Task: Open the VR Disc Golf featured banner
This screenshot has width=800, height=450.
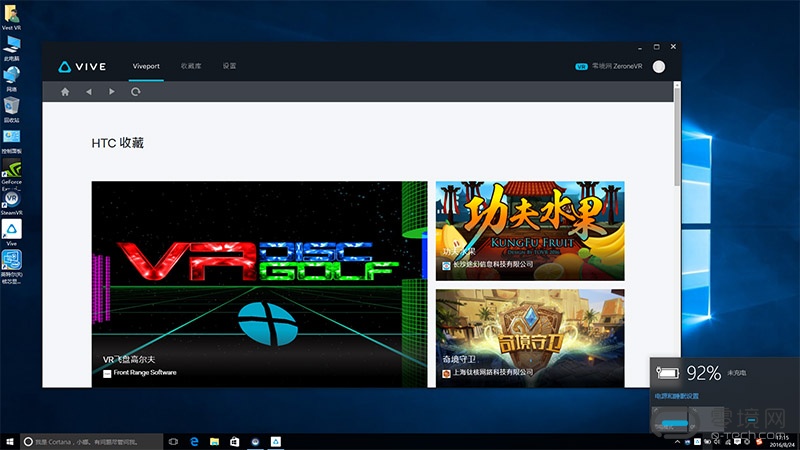Action: 259,283
